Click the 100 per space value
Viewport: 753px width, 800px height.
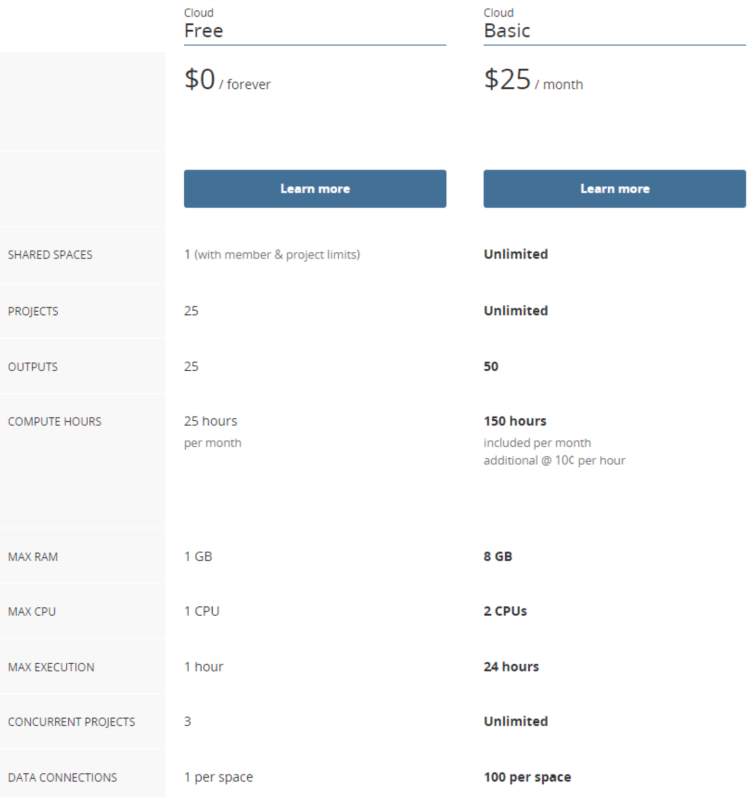click(x=527, y=777)
